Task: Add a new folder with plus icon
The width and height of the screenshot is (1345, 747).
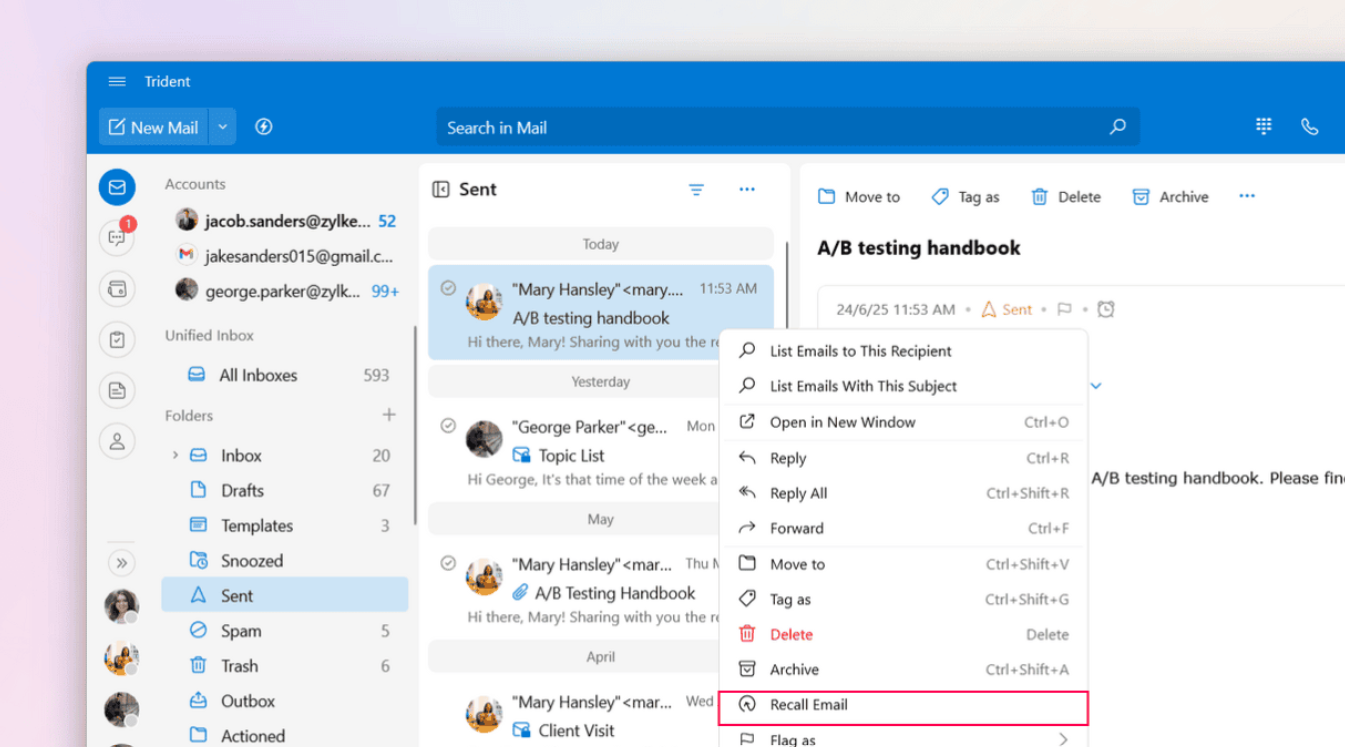Action: coord(389,415)
